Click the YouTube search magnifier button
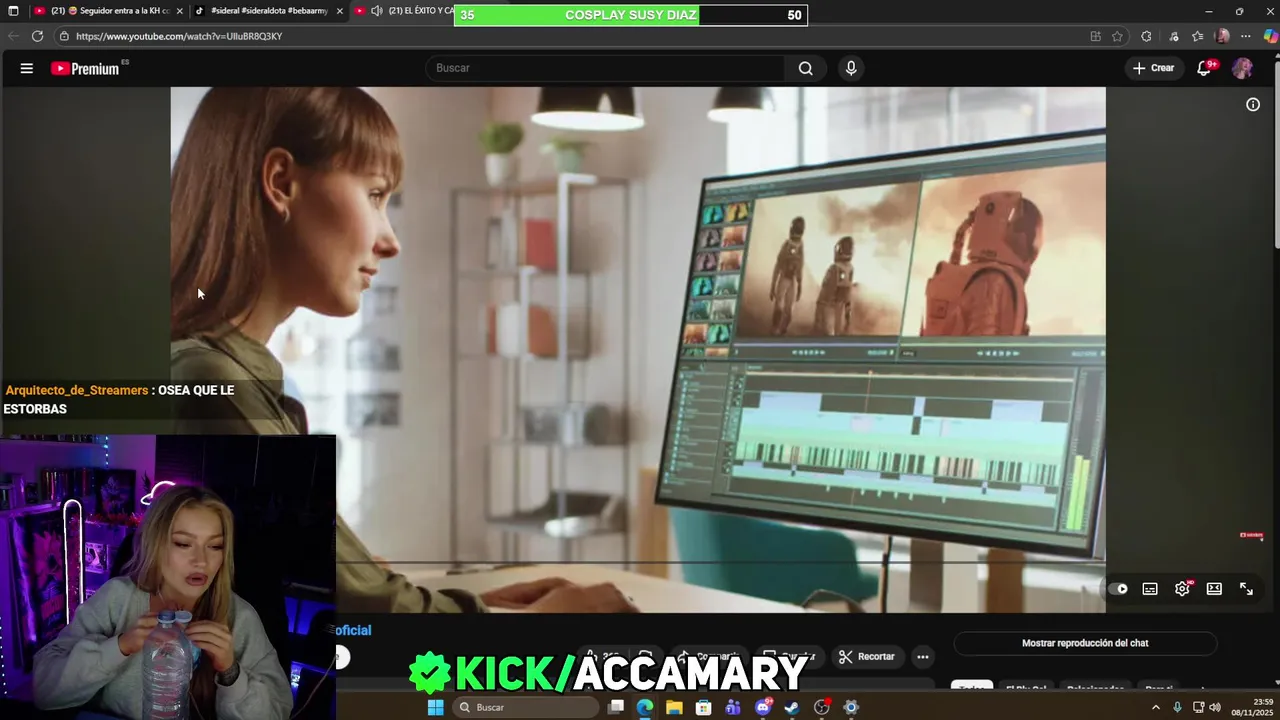Screen dimensions: 1280x720 806,68
